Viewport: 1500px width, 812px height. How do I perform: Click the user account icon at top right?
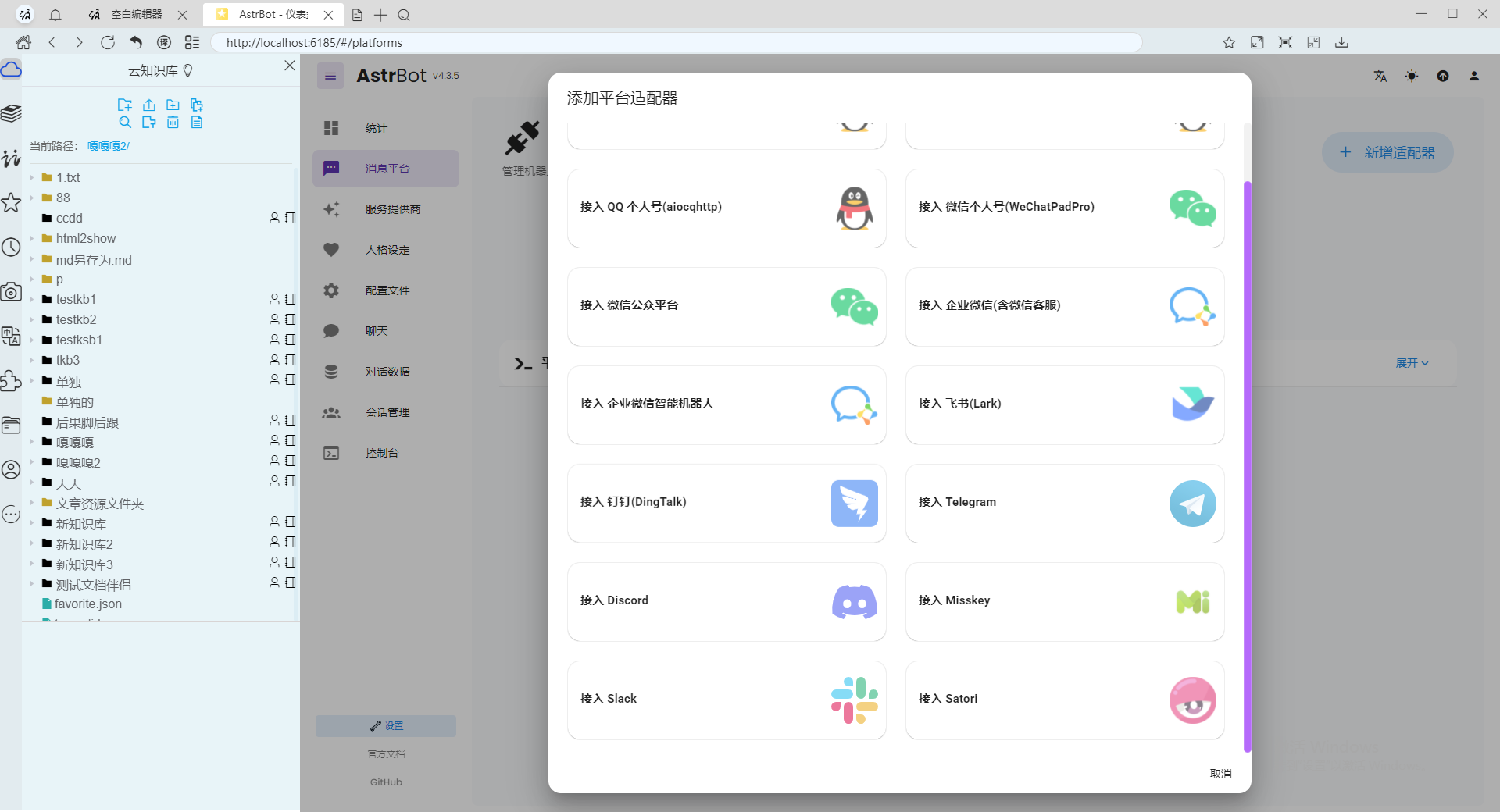pos(1475,76)
